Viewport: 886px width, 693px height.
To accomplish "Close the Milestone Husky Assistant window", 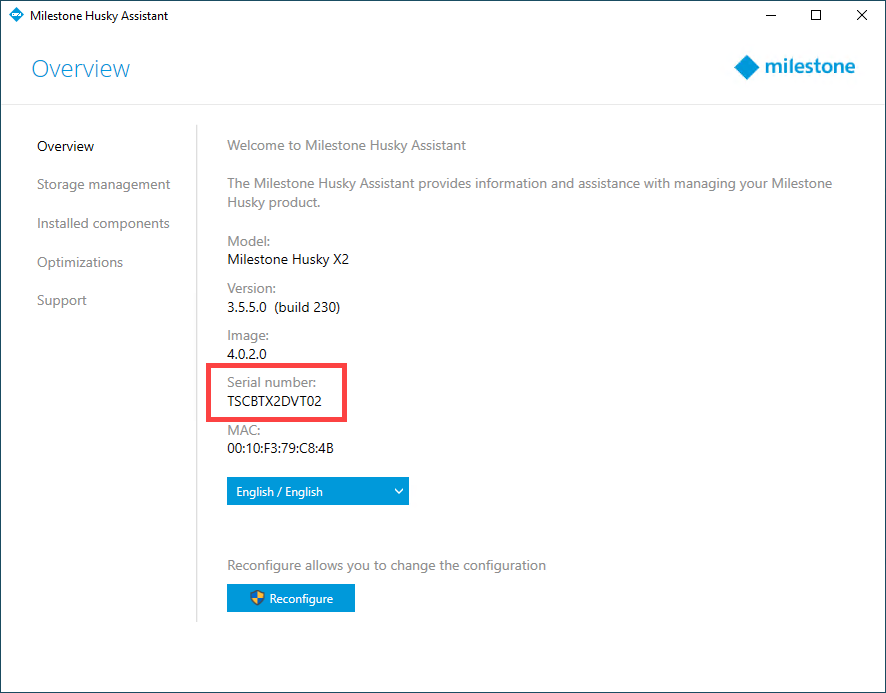I will 862,15.
